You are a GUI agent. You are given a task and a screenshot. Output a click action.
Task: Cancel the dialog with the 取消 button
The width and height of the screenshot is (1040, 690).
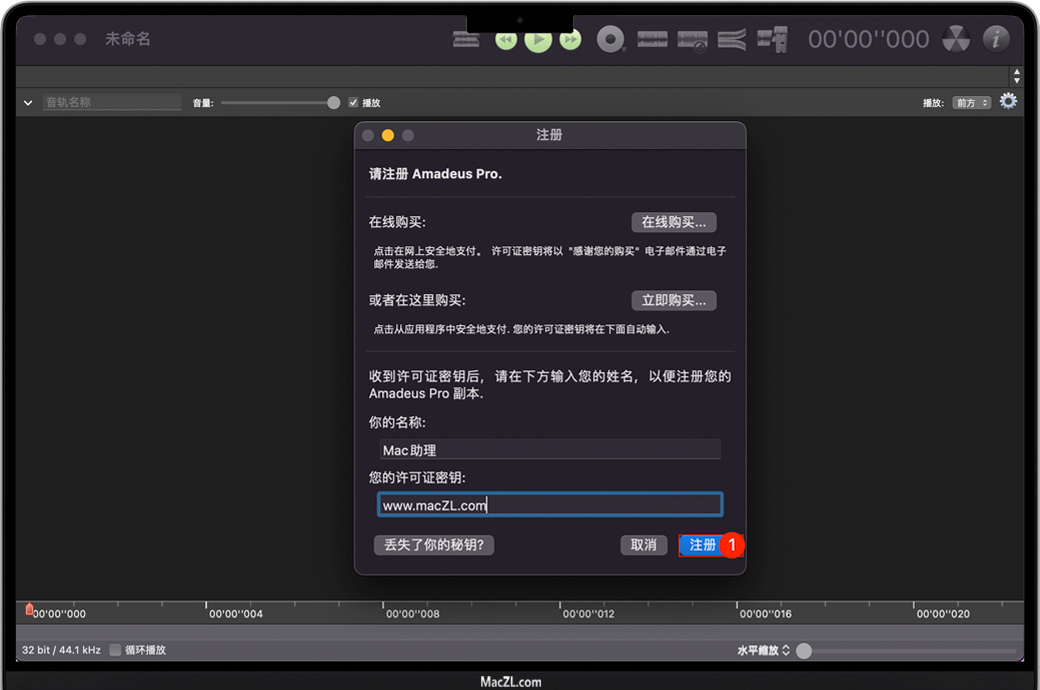click(643, 545)
